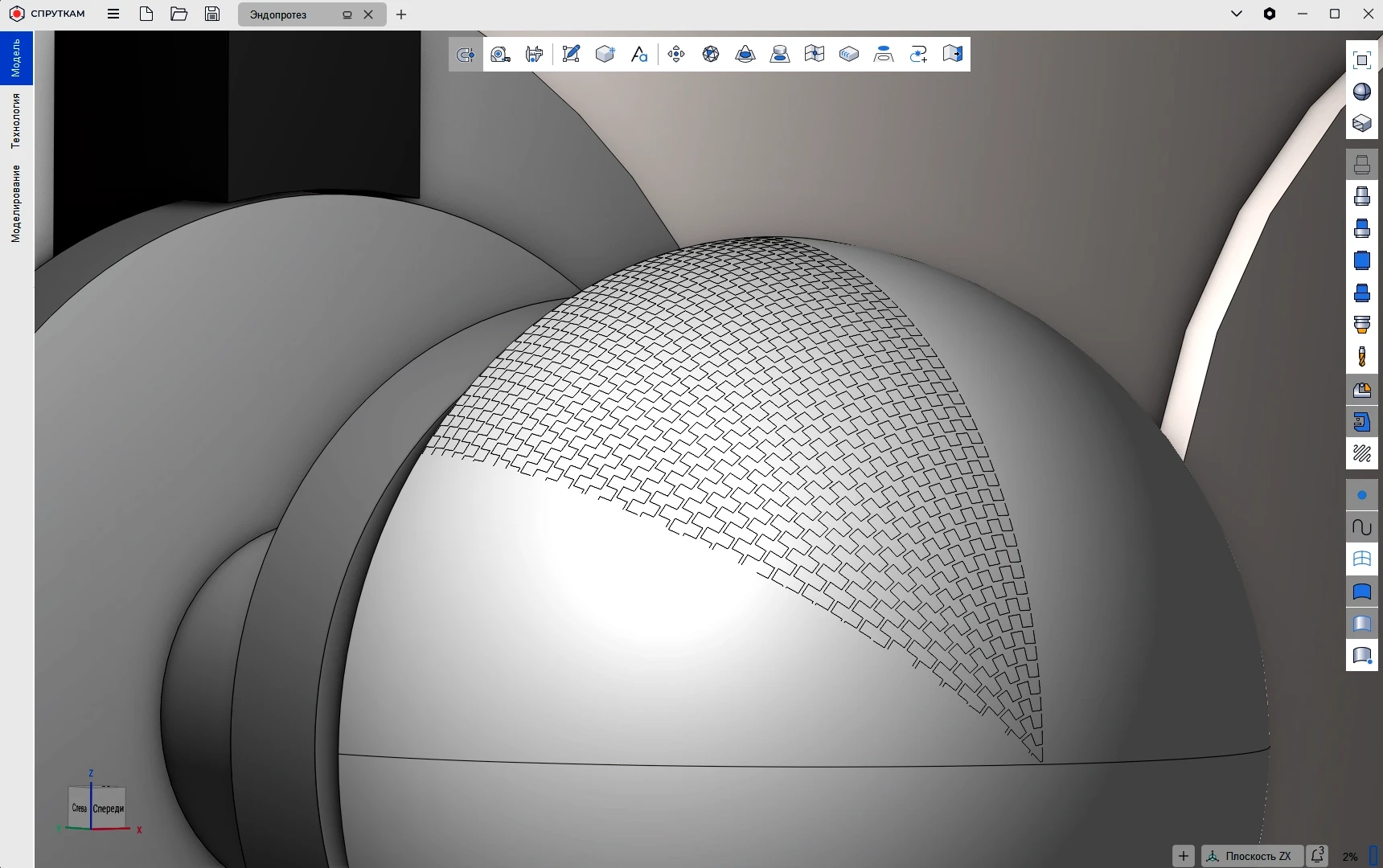Create a new solid box primitive
This screenshot has height=868, width=1383.
pos(605,54)
